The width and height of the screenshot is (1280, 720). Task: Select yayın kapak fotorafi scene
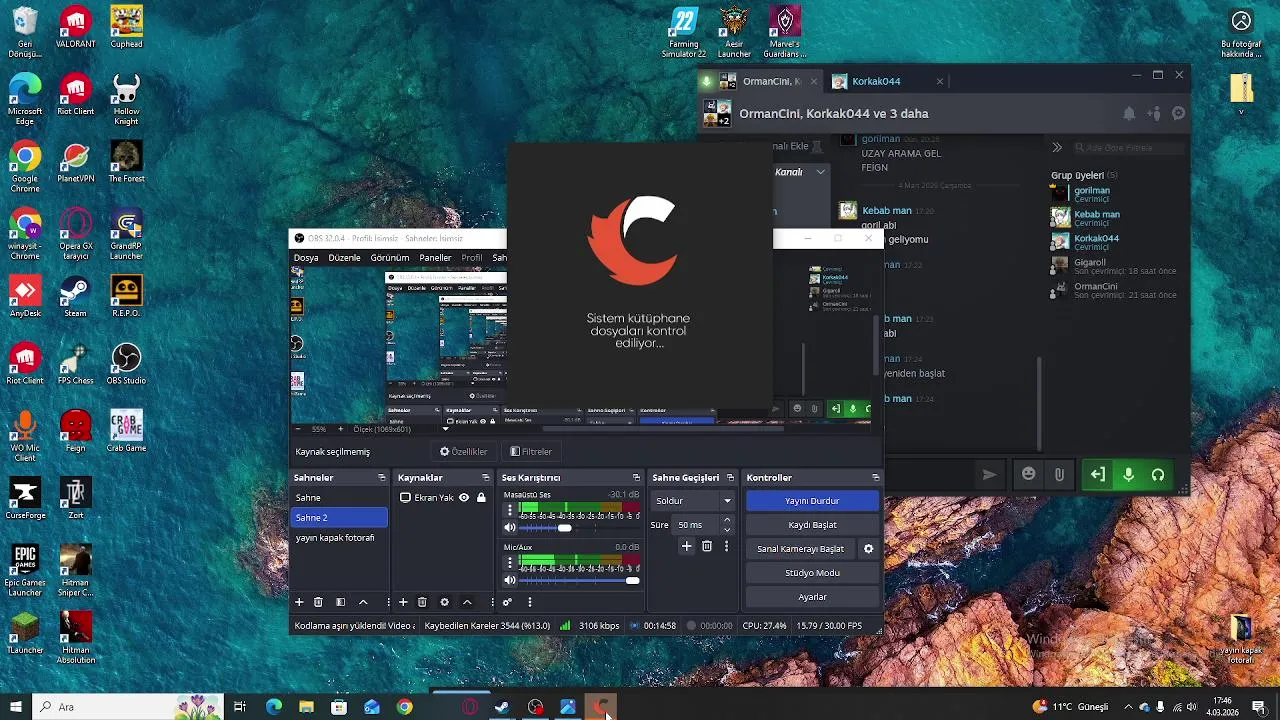click(x=339, y=538)
